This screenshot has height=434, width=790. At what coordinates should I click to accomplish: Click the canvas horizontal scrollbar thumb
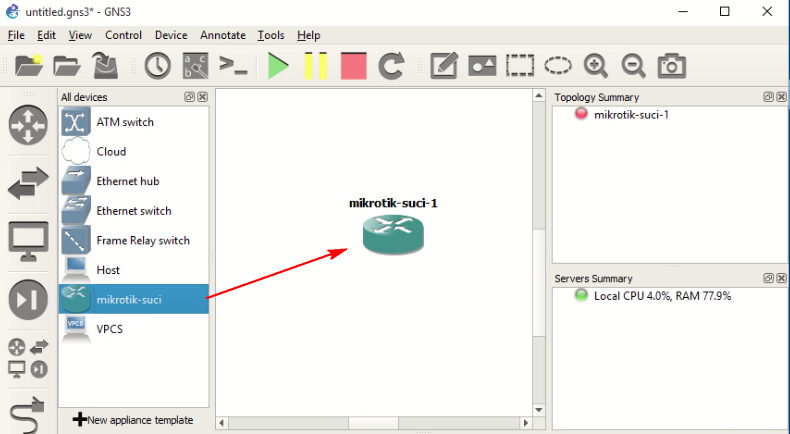[x=373, y=423]
